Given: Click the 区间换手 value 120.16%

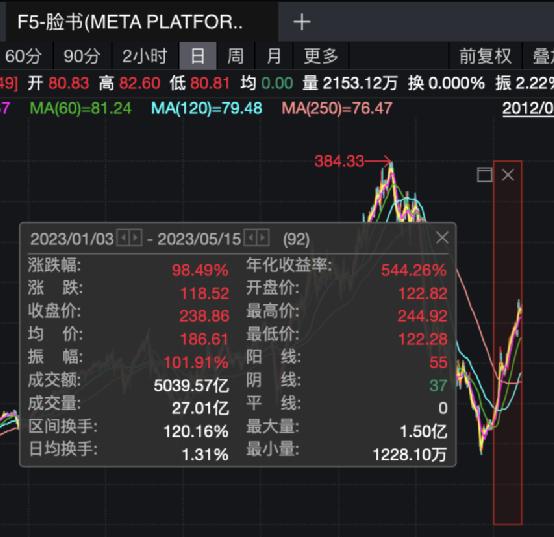Looking at the screenshot, I should click(196, 432).
